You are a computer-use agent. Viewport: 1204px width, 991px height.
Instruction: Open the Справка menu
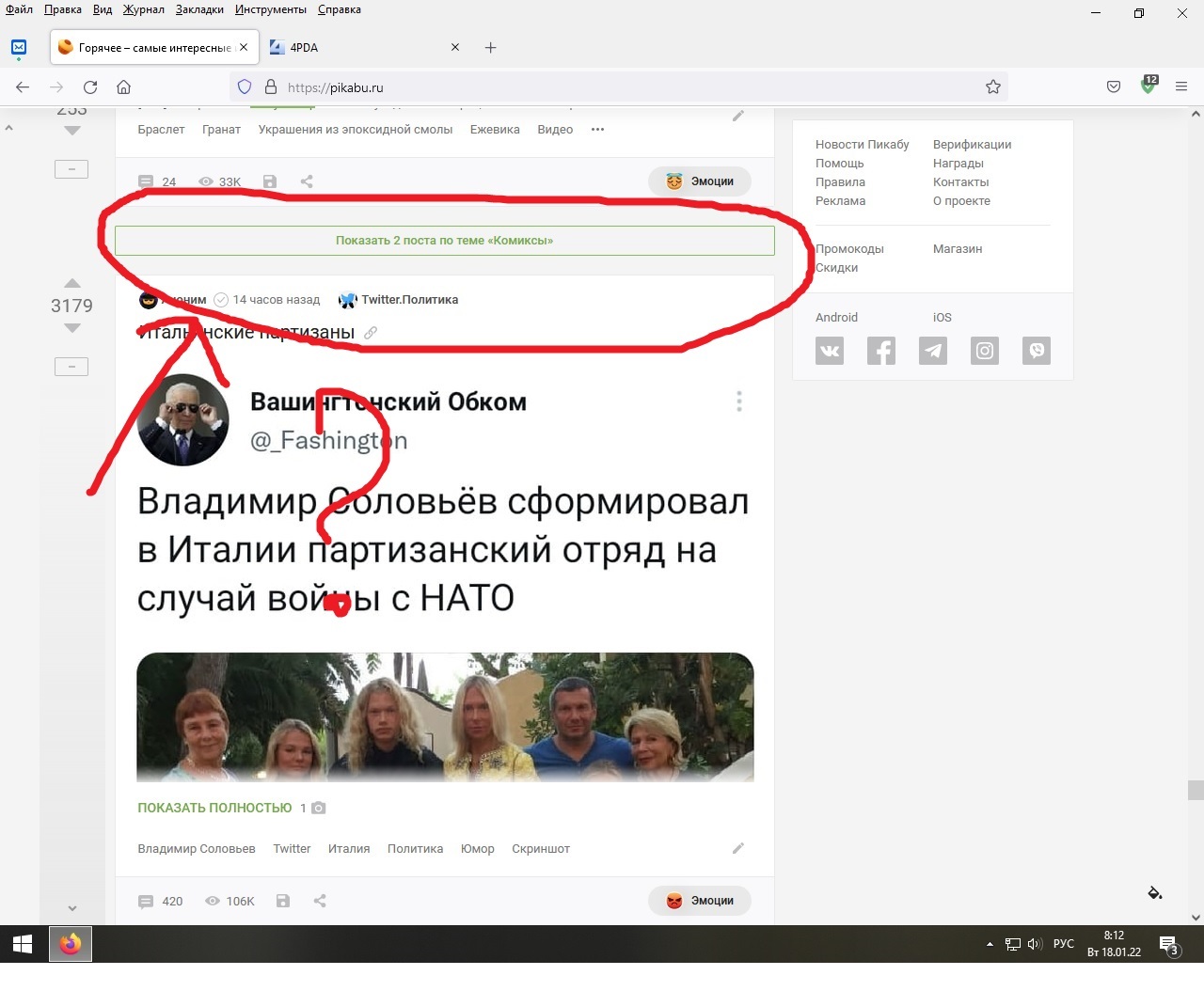[x=340, y=9]
